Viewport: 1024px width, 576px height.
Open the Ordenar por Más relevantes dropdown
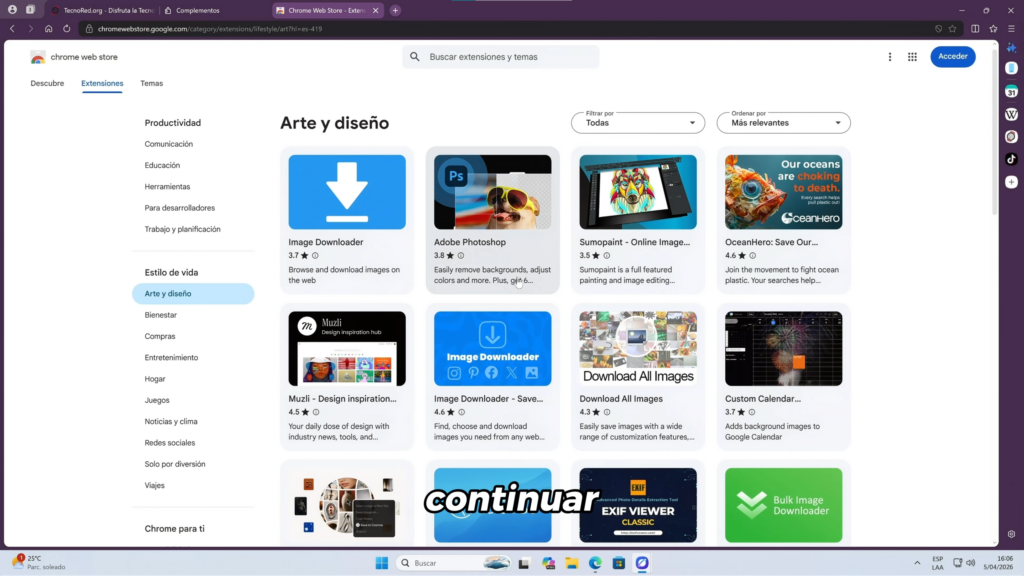coord(783,122)
